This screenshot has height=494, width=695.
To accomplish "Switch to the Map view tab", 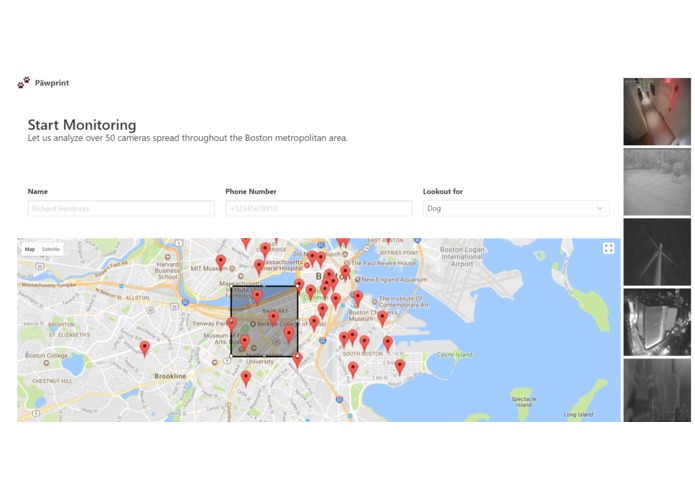I will 30,249.
